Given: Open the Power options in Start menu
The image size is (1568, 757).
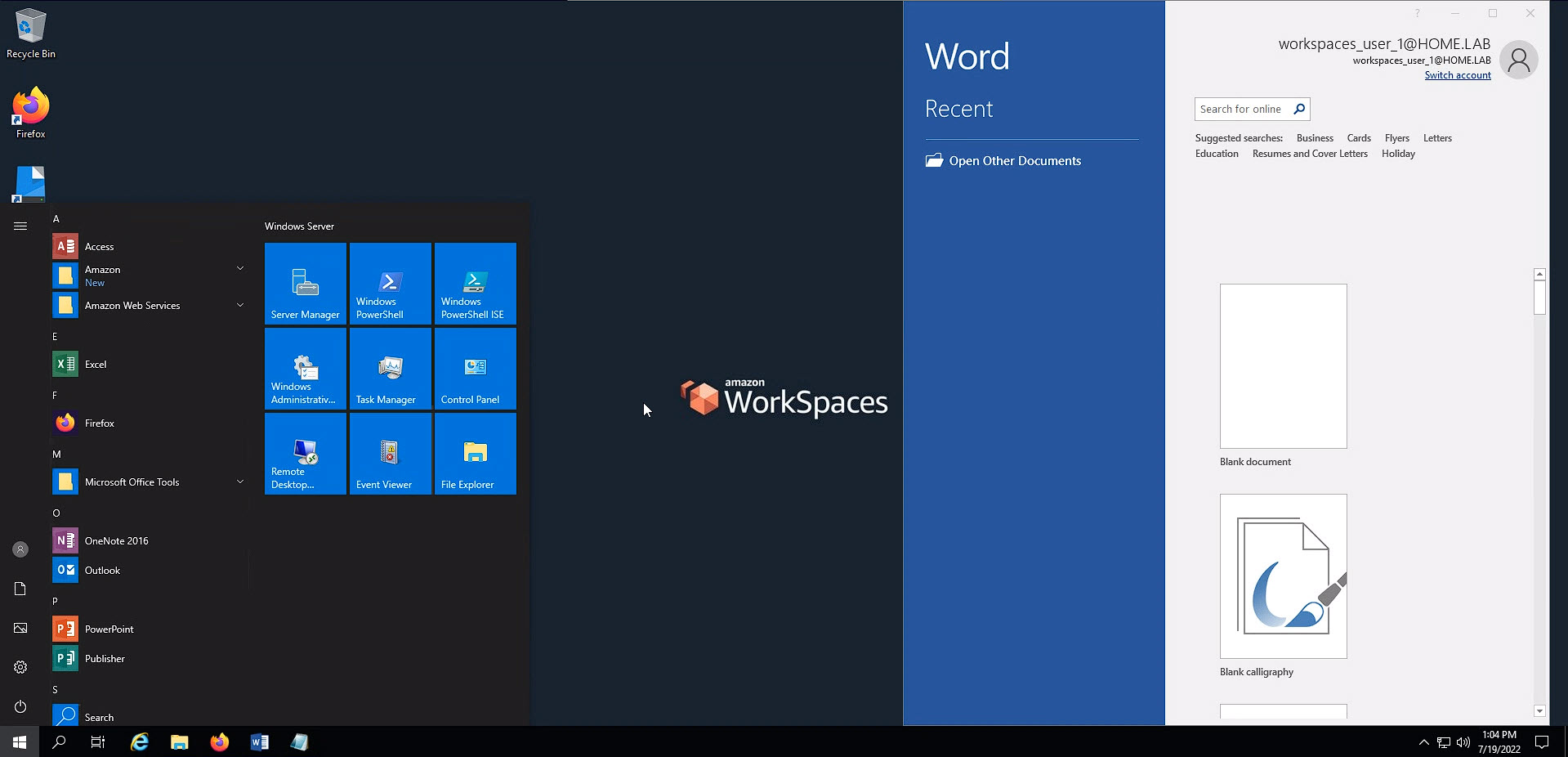Looking at the screenshot, I should click(x=20, y=706).
